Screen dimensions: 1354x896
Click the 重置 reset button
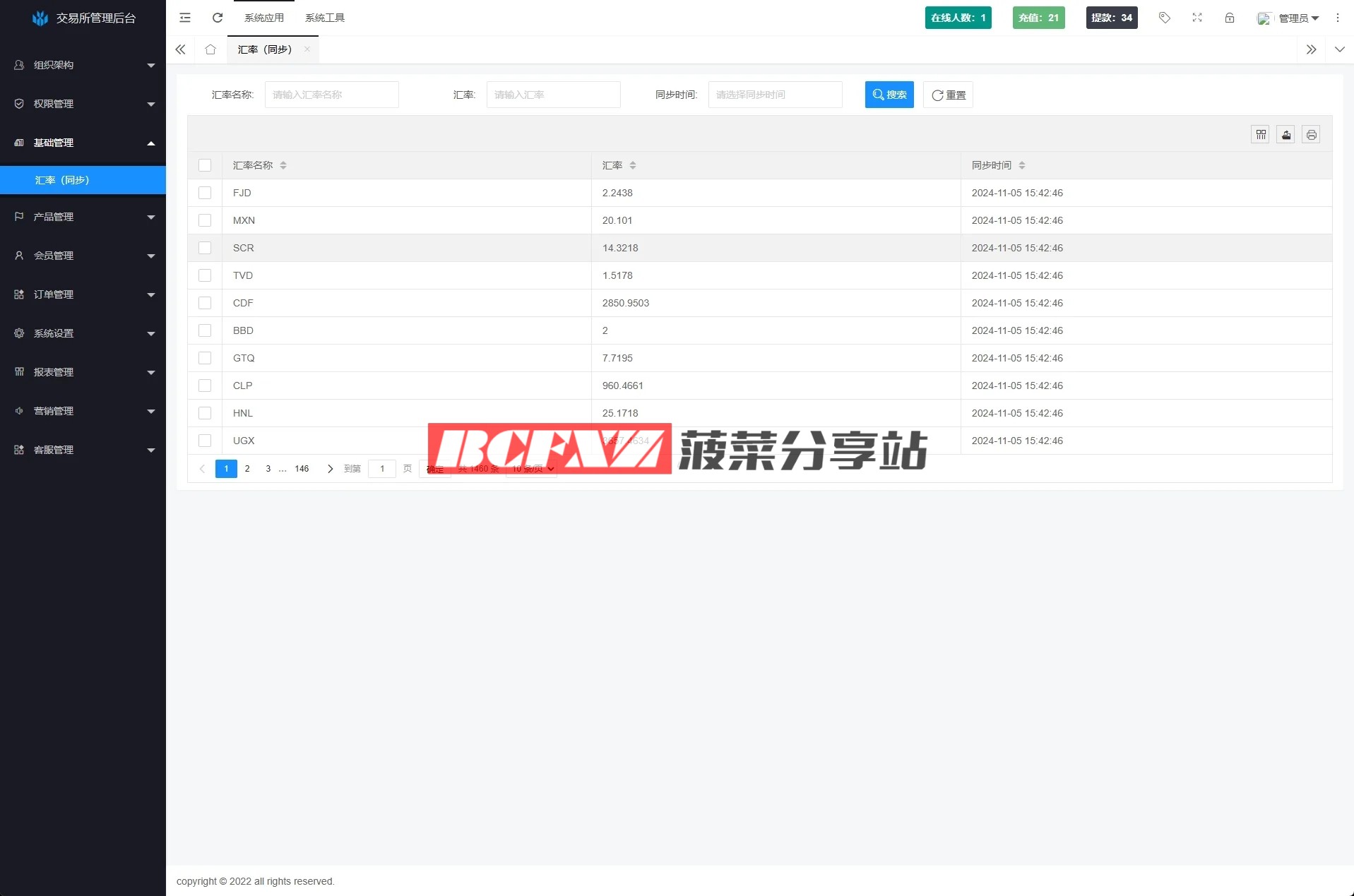pyautogui.click(x=948, y=95)
